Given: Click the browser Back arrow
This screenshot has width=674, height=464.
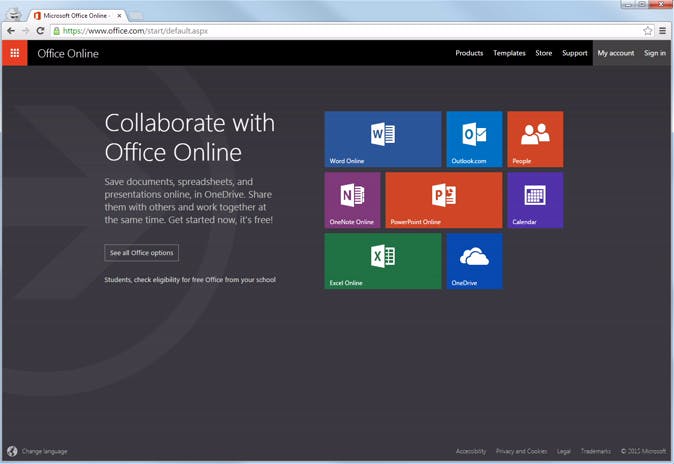Looking at the screenshot, I should tap(11, 31).
